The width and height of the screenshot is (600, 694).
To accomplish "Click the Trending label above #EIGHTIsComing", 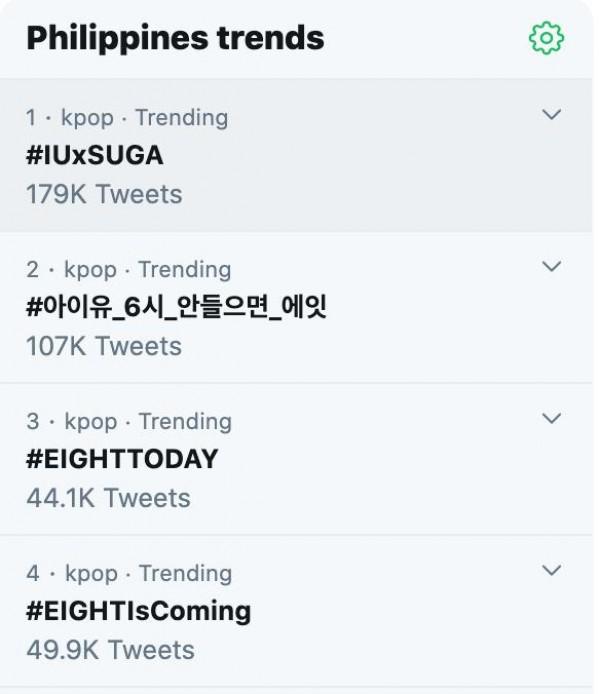I will click(x=185, y=574).
